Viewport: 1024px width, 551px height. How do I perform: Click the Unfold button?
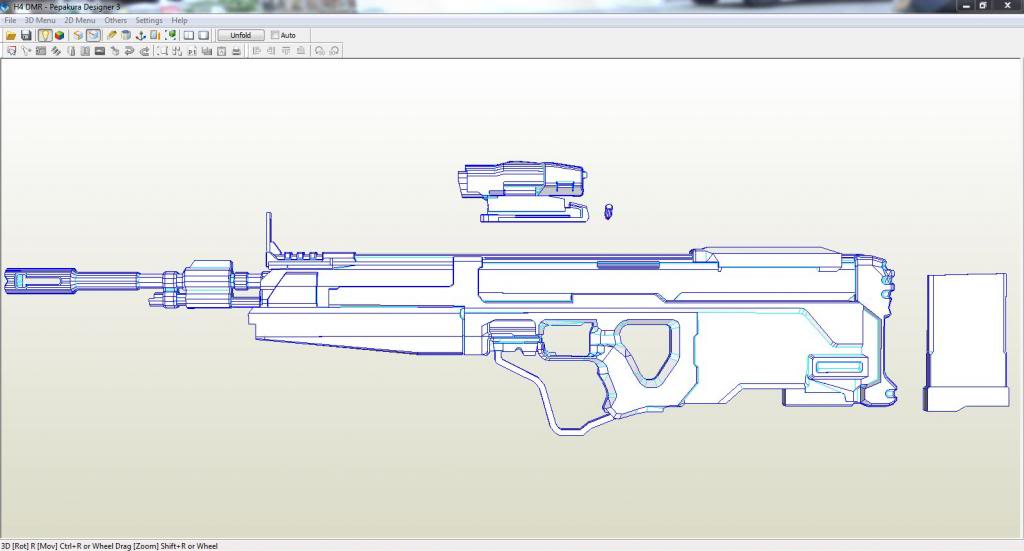tap(241, 35)
